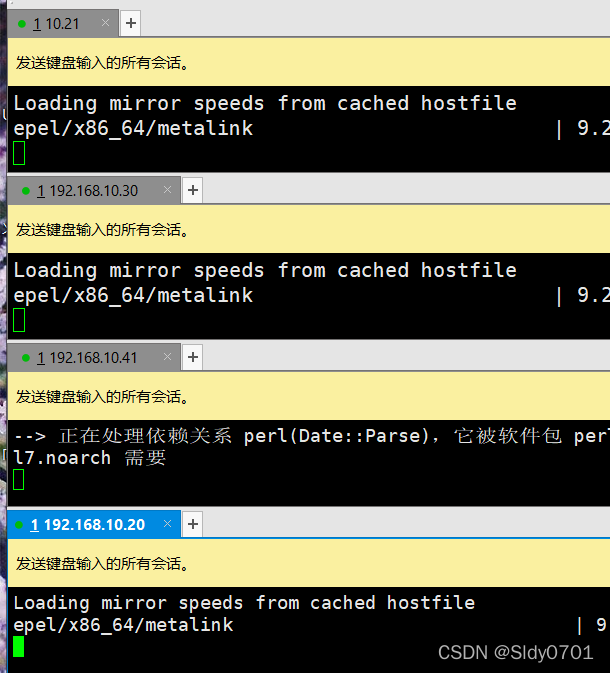
Task: Click 'Loading mirror speeds' line in 10.21 terminal
Action: pyautogui.click(x=265, y=103)
